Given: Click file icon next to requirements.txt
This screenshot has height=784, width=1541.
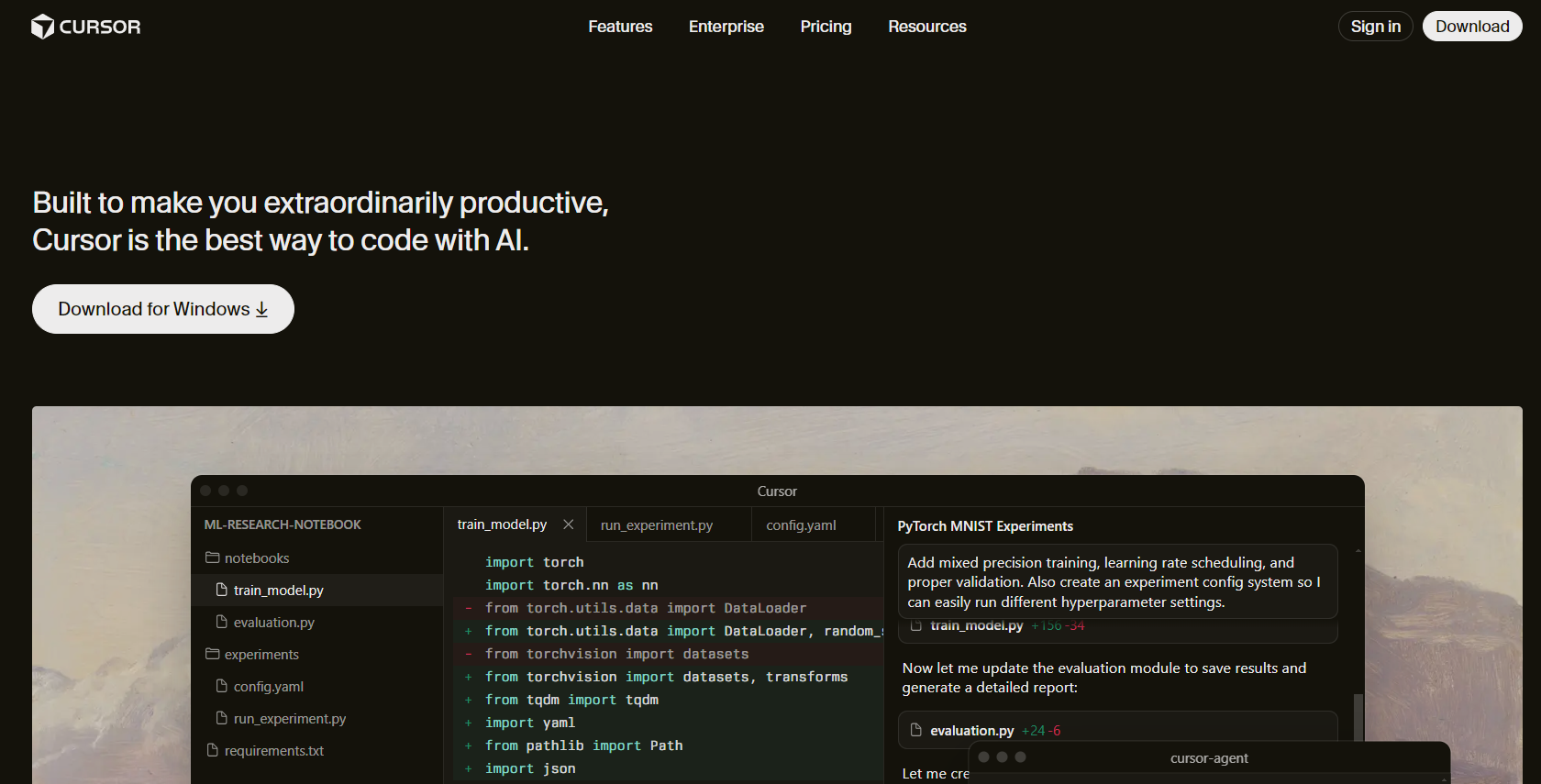Looking at the screenshot, I should click(213, 750).
